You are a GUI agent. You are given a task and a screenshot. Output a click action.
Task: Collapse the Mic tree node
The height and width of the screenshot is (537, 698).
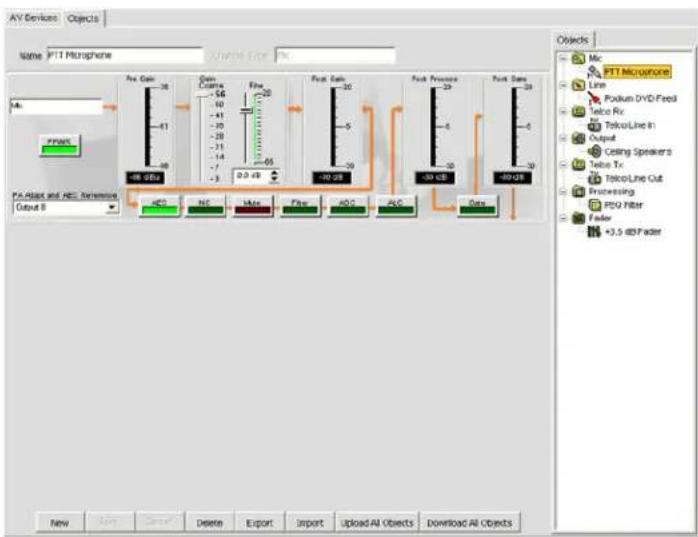click(x=563, y=58)
